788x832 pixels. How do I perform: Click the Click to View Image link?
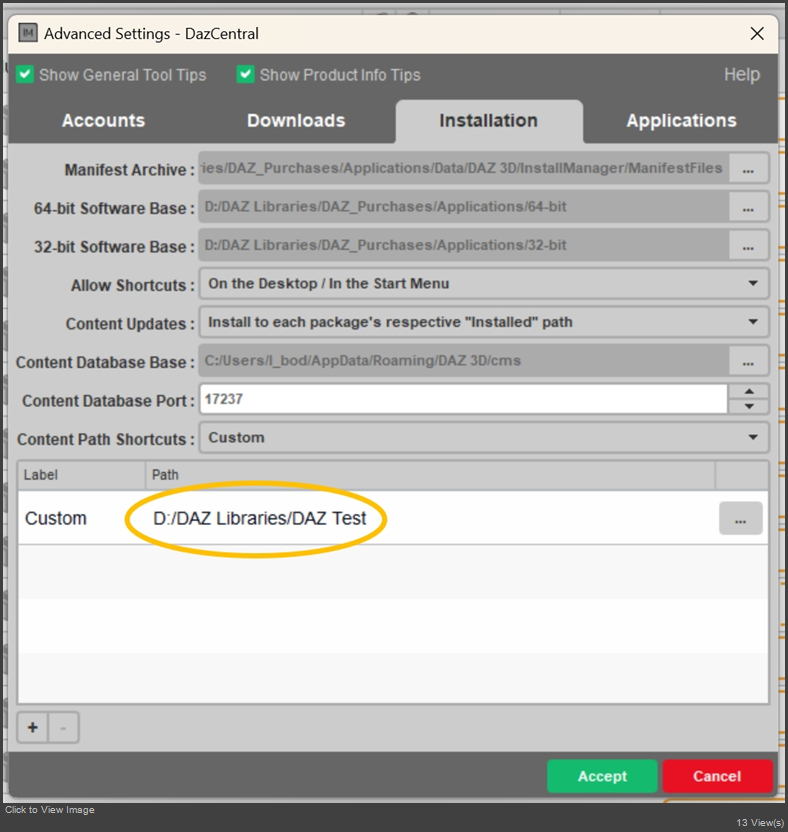[50, 810]
